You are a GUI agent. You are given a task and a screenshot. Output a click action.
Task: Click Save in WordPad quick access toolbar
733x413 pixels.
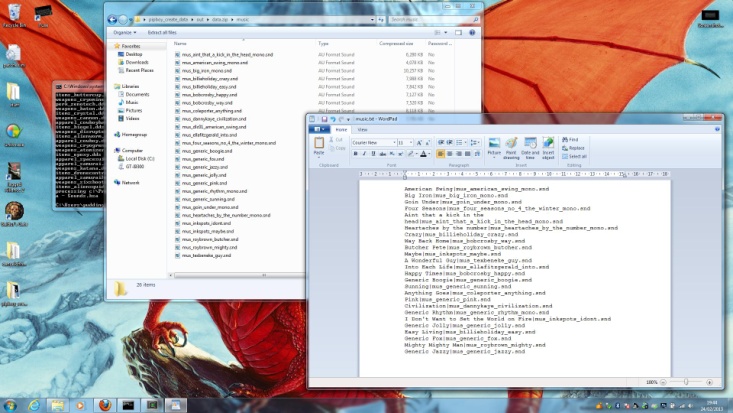[324, 119]
